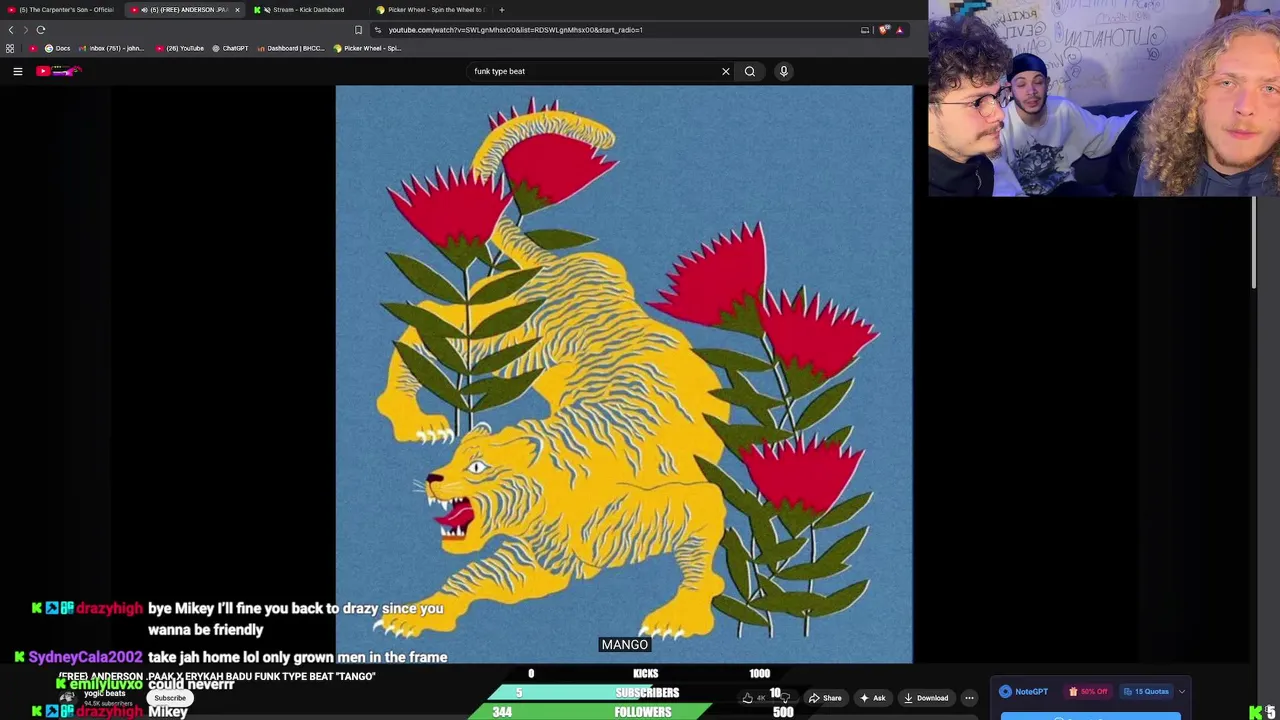Close the FREE ANDERSON .PAAK tab
This screenshot has width=1280, height=720.
(x=237, y=10)
